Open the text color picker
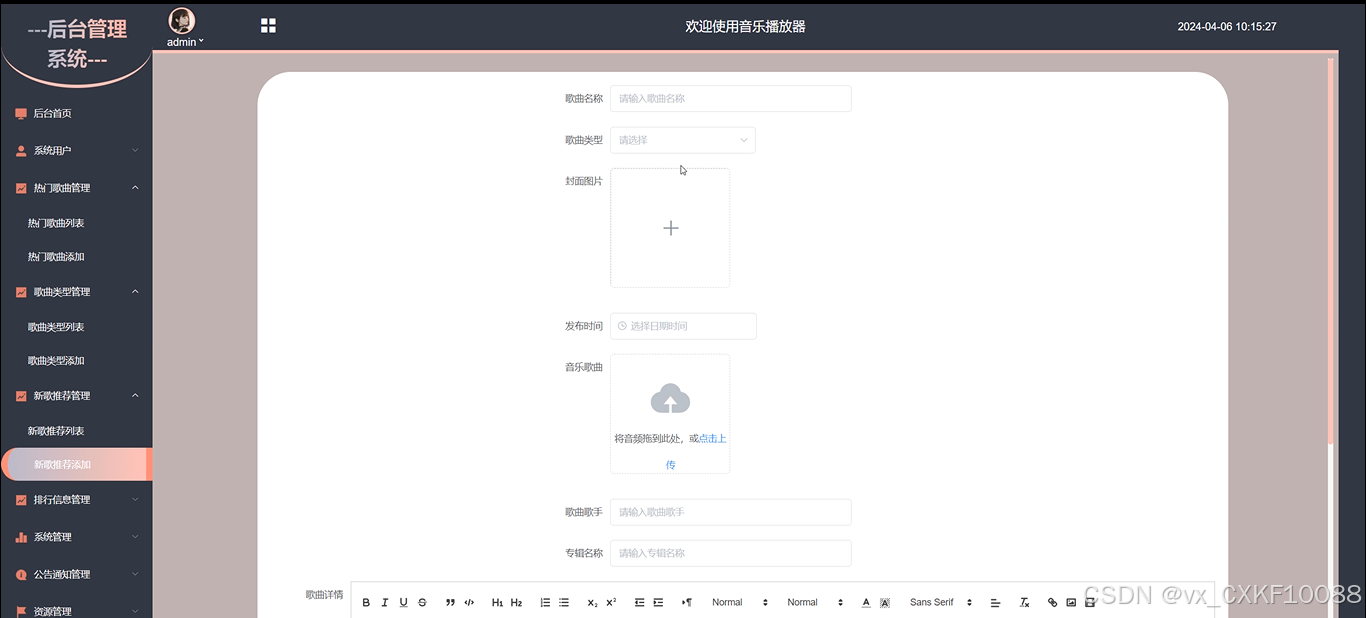The height and width of the screenshot is (618, 1366). (x=866, y=602)
